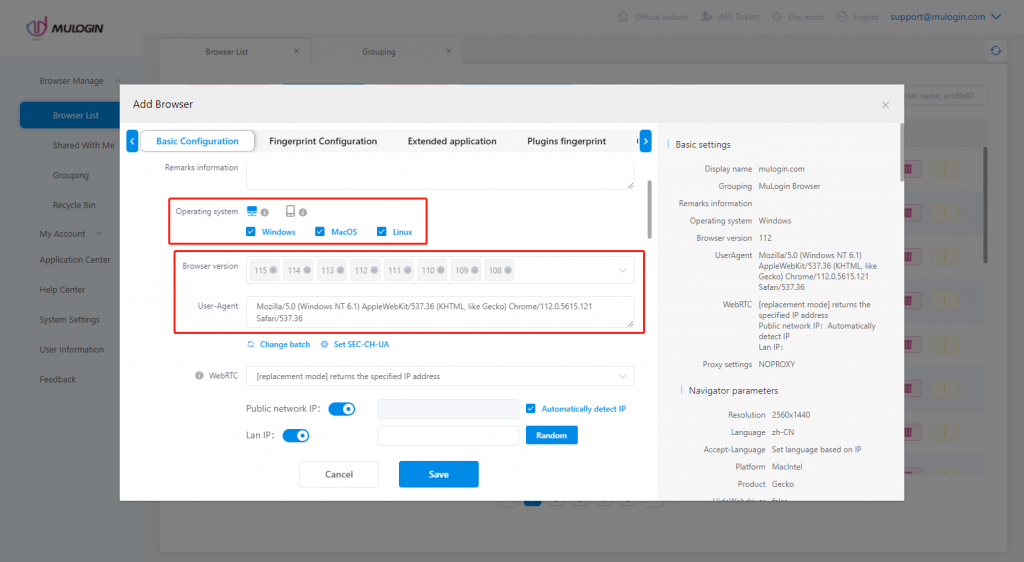Expand My Account sidebar section
This screenshot has height=562, width=1024.
pyautogui.click(x=99, y=234)
